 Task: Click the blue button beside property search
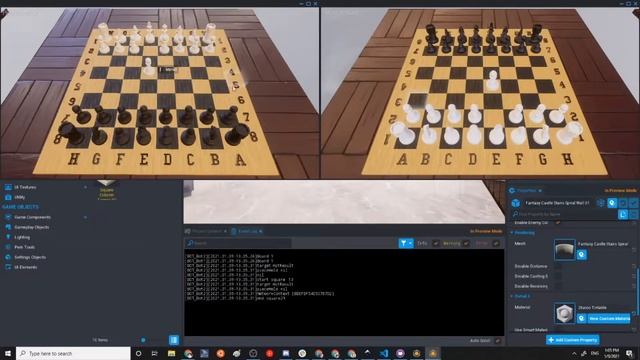[622, 214]
